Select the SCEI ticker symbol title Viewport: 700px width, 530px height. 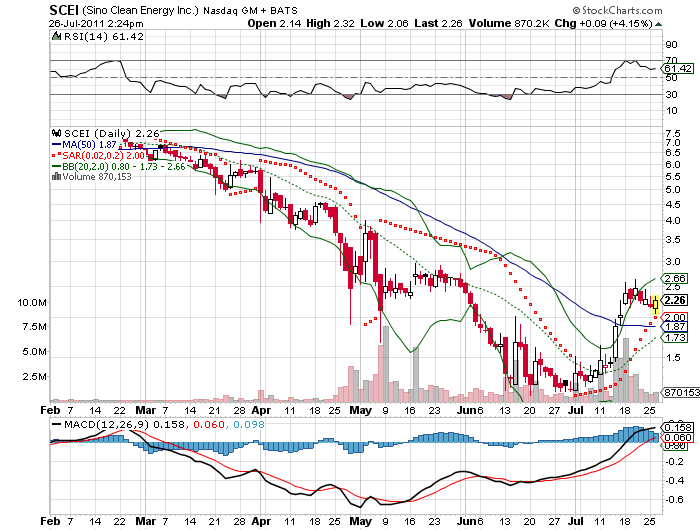pyautogui.click(x=64, y=10)
